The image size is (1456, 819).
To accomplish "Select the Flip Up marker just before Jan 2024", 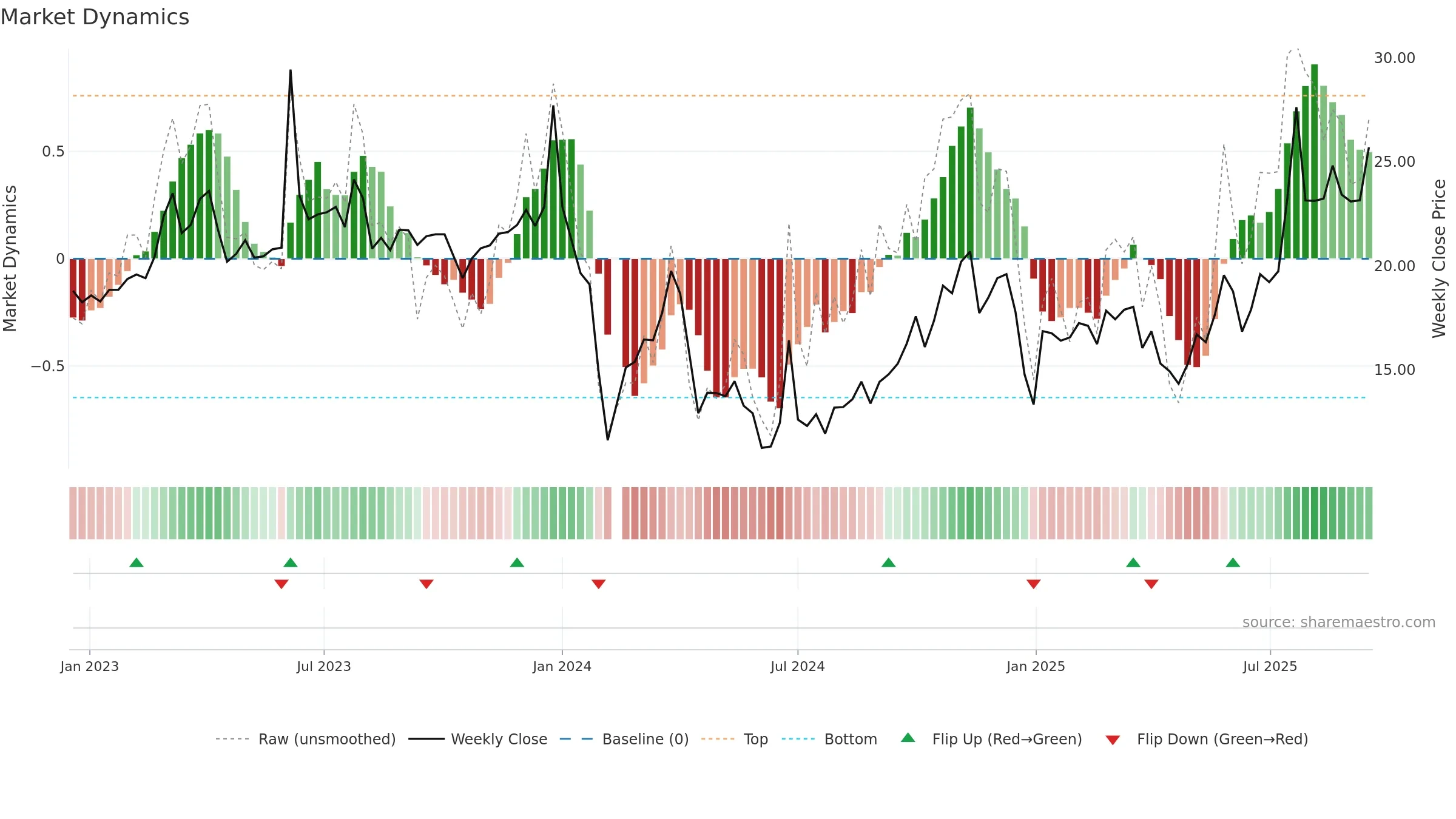I will [517, 562].
